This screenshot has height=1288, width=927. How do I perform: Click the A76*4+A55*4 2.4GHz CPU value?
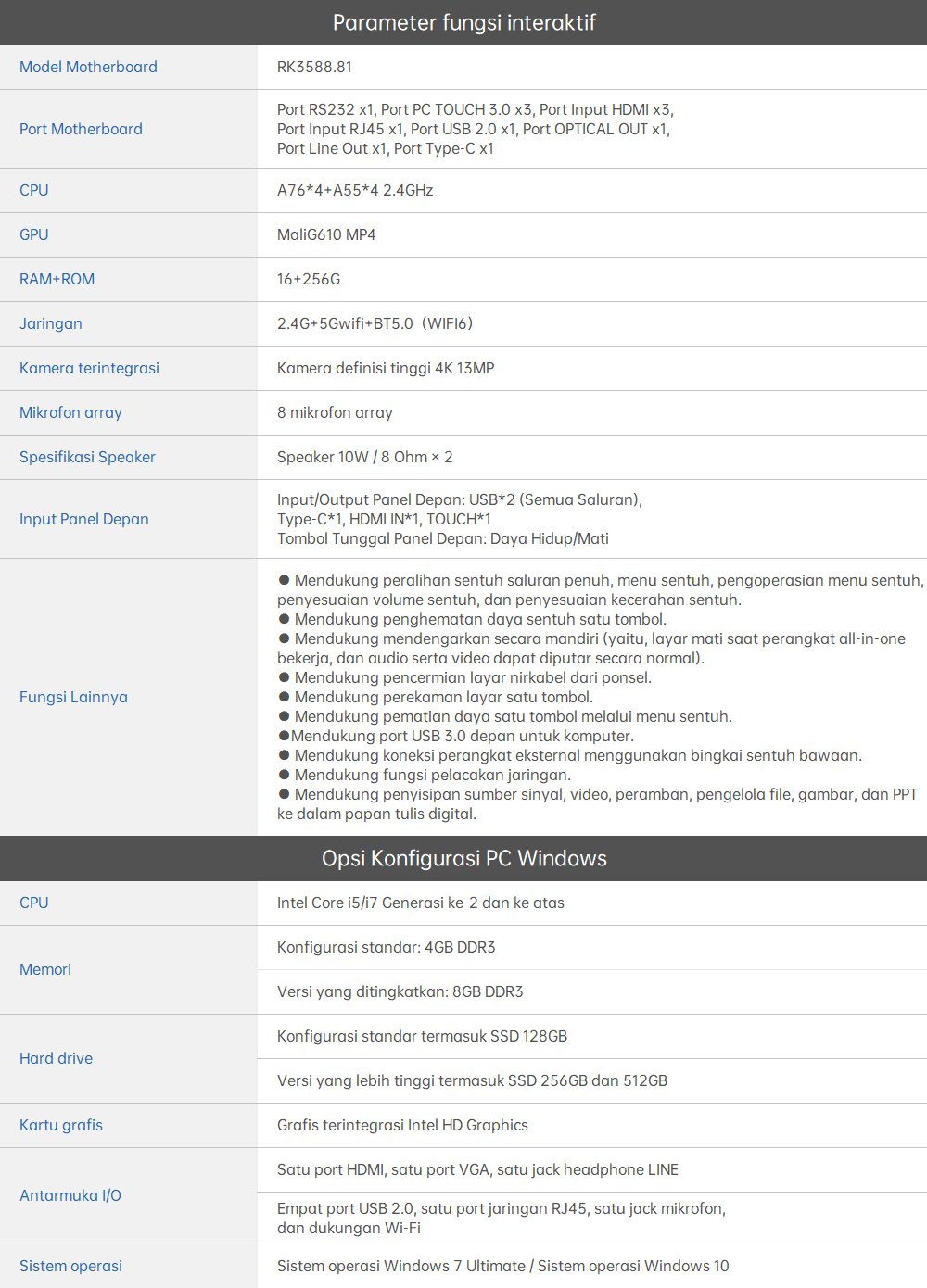tap(355, 190)
